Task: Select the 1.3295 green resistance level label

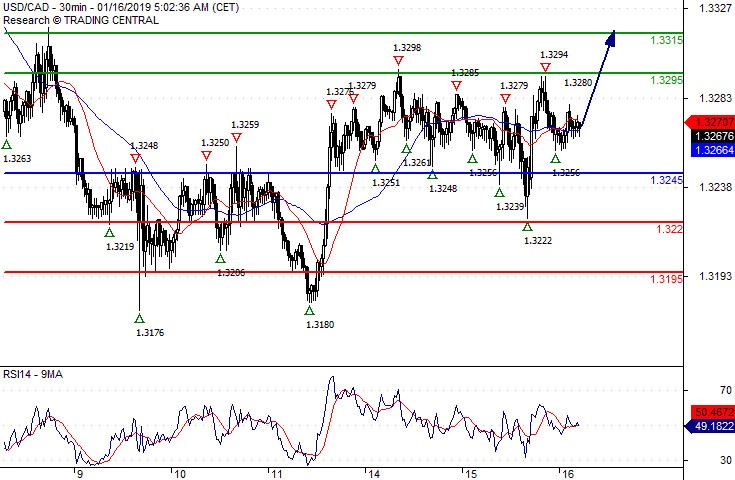Action: point(667,80)
